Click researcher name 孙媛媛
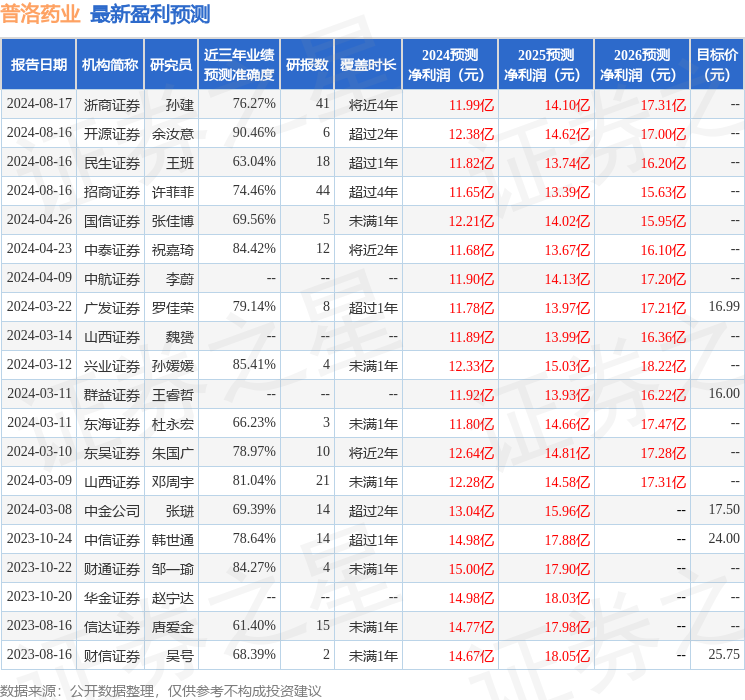 pyautogui.click(x=172, y=365)
